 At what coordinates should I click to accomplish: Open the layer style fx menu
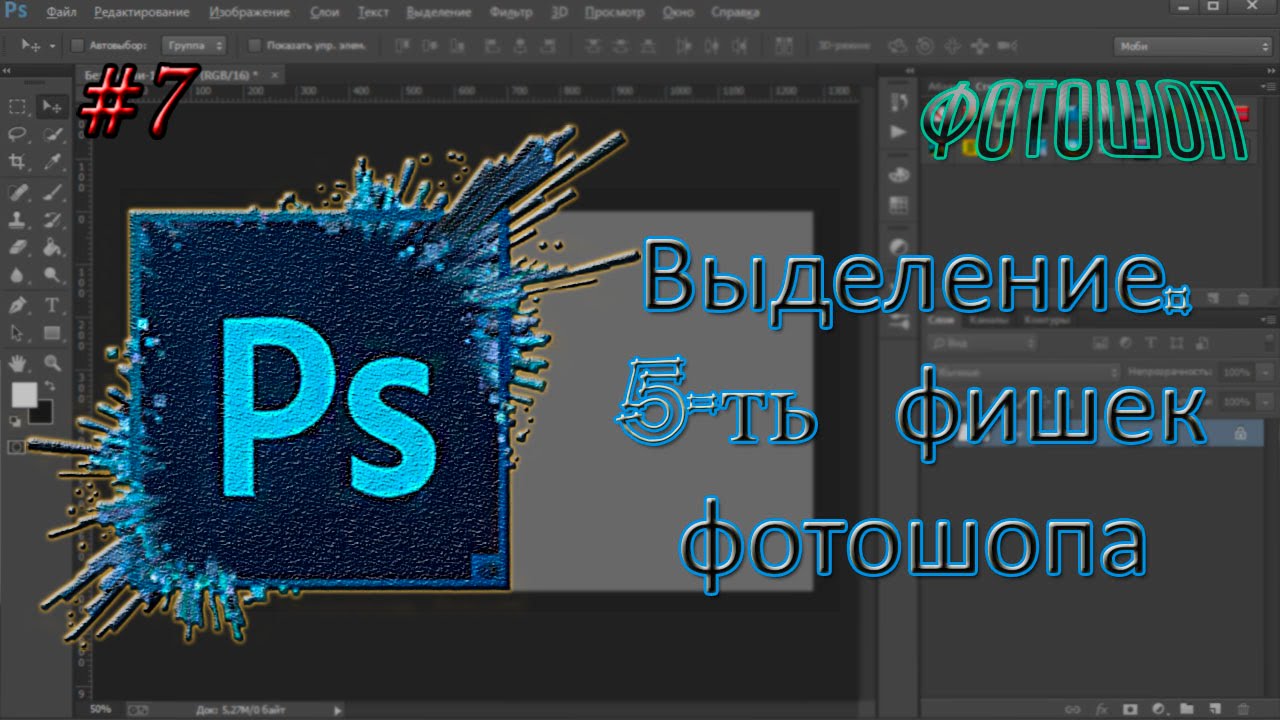coord(1101,709)
